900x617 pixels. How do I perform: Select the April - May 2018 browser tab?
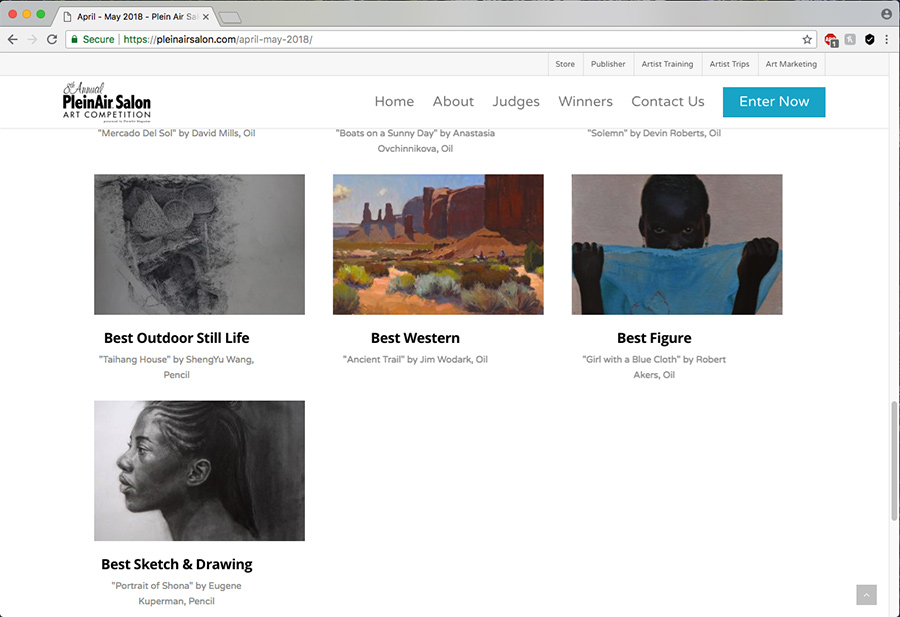(137, 17)
